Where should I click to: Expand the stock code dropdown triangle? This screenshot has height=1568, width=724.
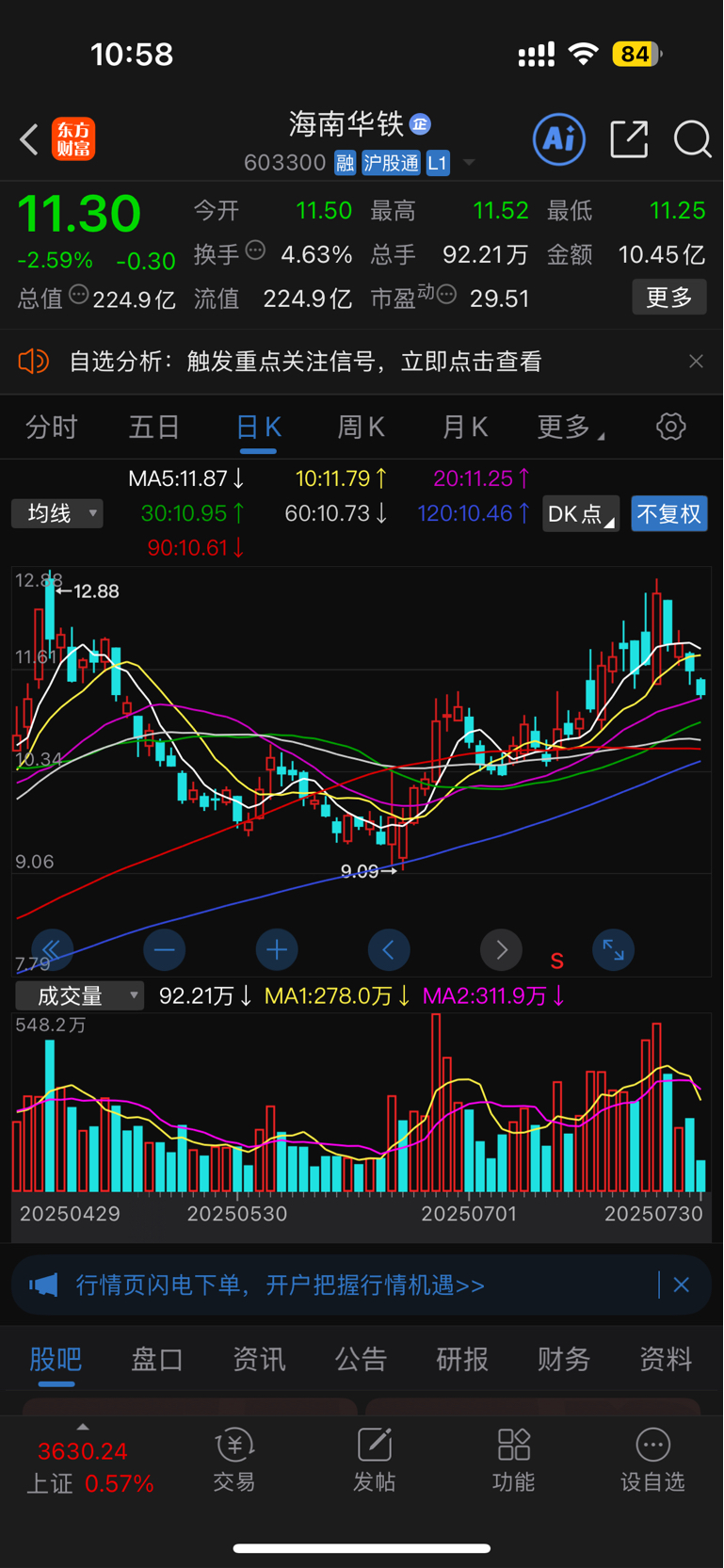(469, 163)
